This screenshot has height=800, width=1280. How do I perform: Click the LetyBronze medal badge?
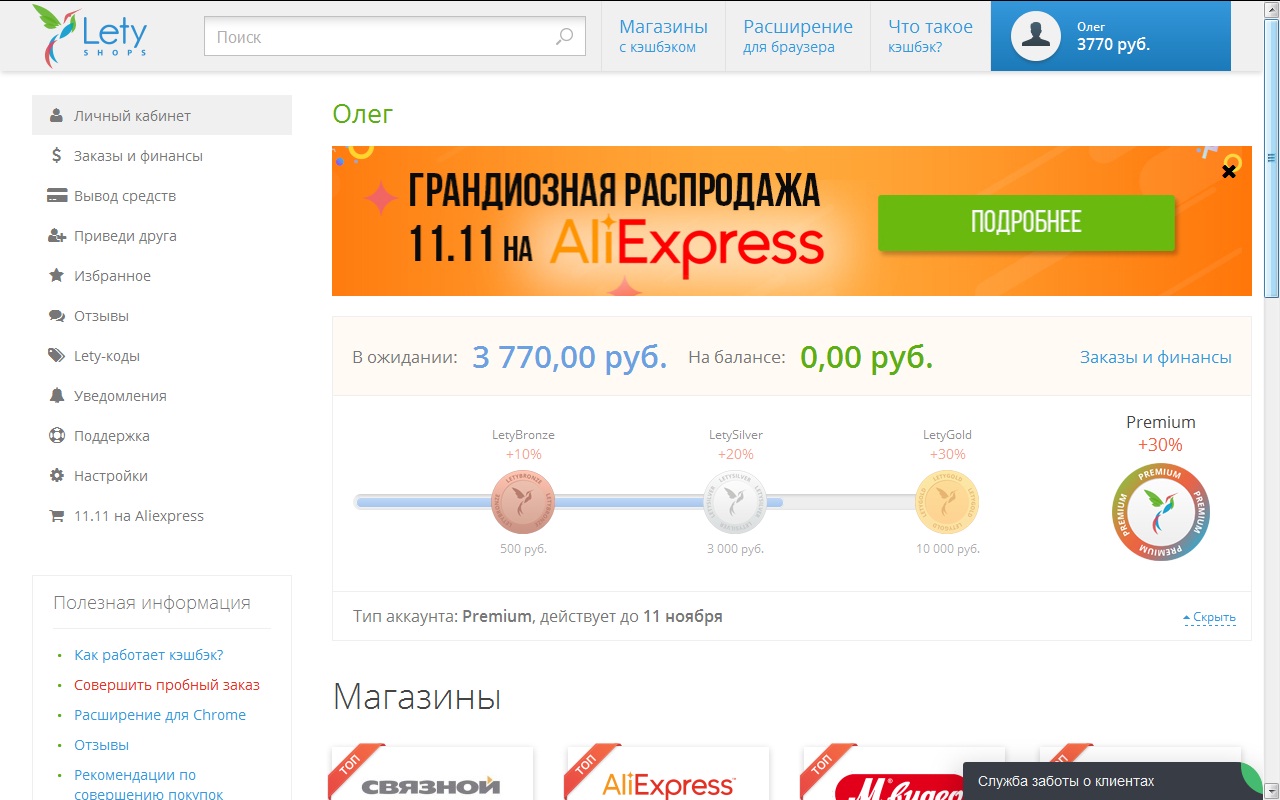522,502
